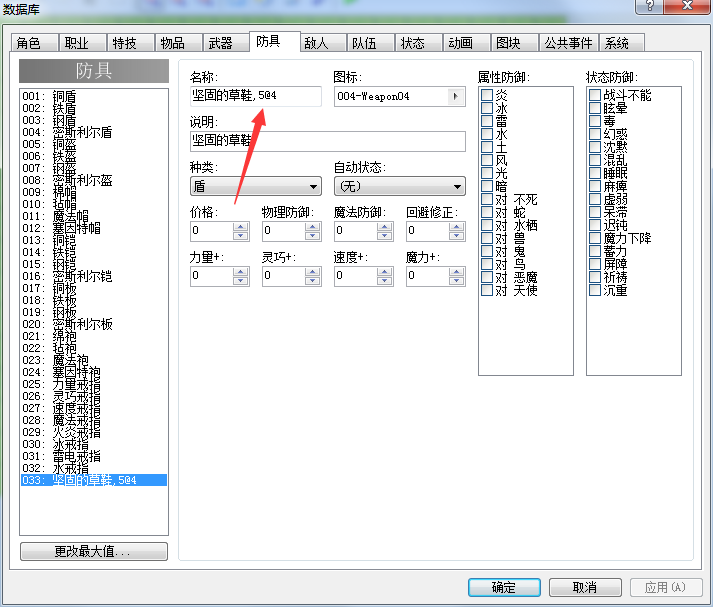The image size is (713, 607).
Task: Switch to the 特技 tab
Action: click(x=130, y=43)
